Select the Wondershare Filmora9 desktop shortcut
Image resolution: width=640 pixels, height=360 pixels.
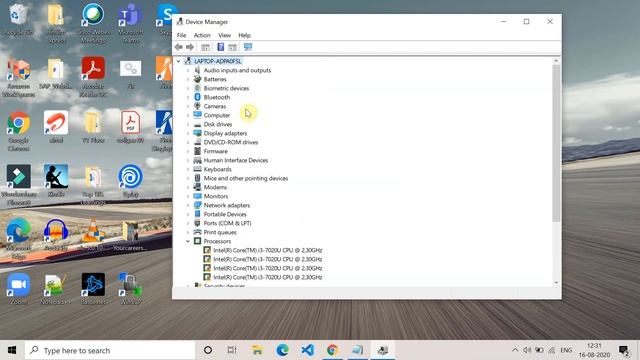(x=18, y=185)
